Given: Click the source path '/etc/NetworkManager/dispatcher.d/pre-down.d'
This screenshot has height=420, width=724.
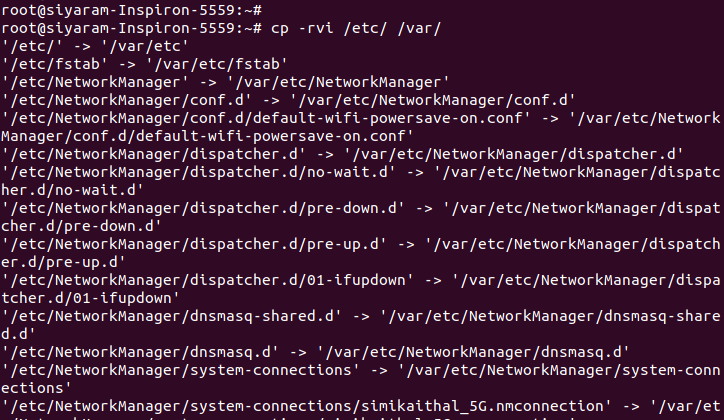Looking at the screenshot, I should pos(203,207).
